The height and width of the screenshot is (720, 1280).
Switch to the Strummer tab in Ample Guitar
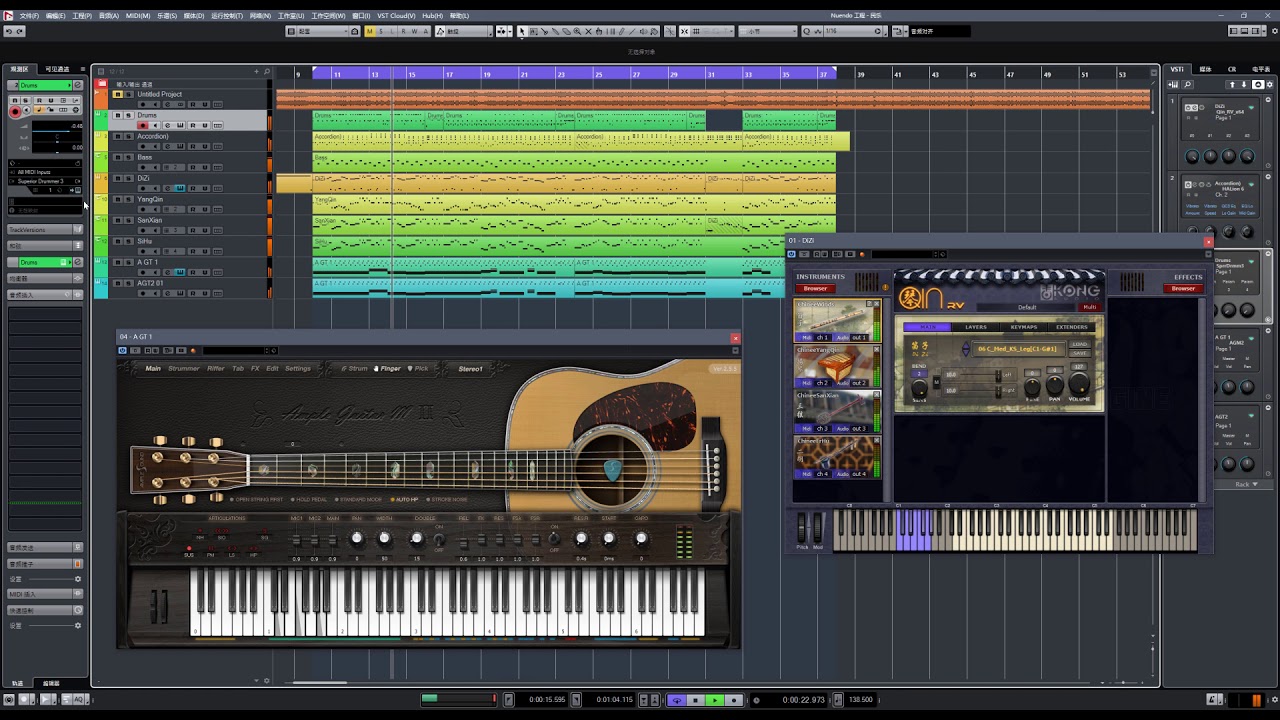(183, 369)
